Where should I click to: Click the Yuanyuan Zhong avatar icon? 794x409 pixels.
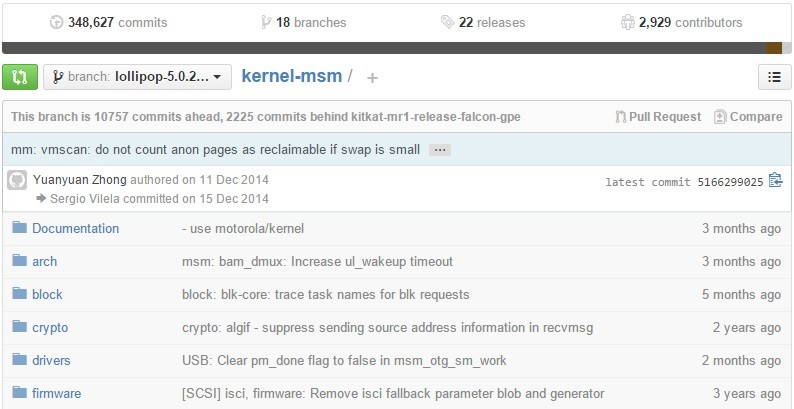(17, 180)
